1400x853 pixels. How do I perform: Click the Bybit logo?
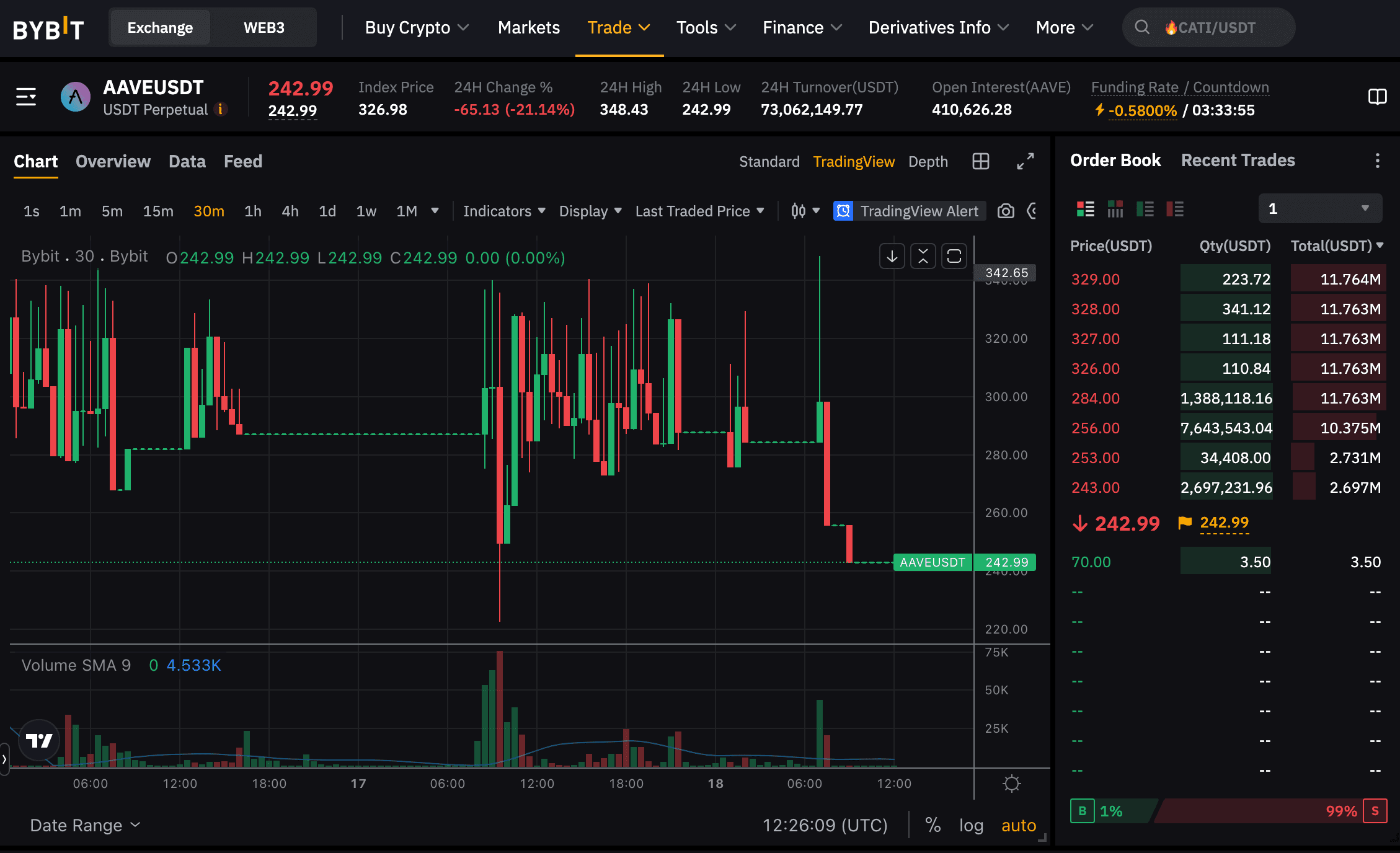point(48,29)
